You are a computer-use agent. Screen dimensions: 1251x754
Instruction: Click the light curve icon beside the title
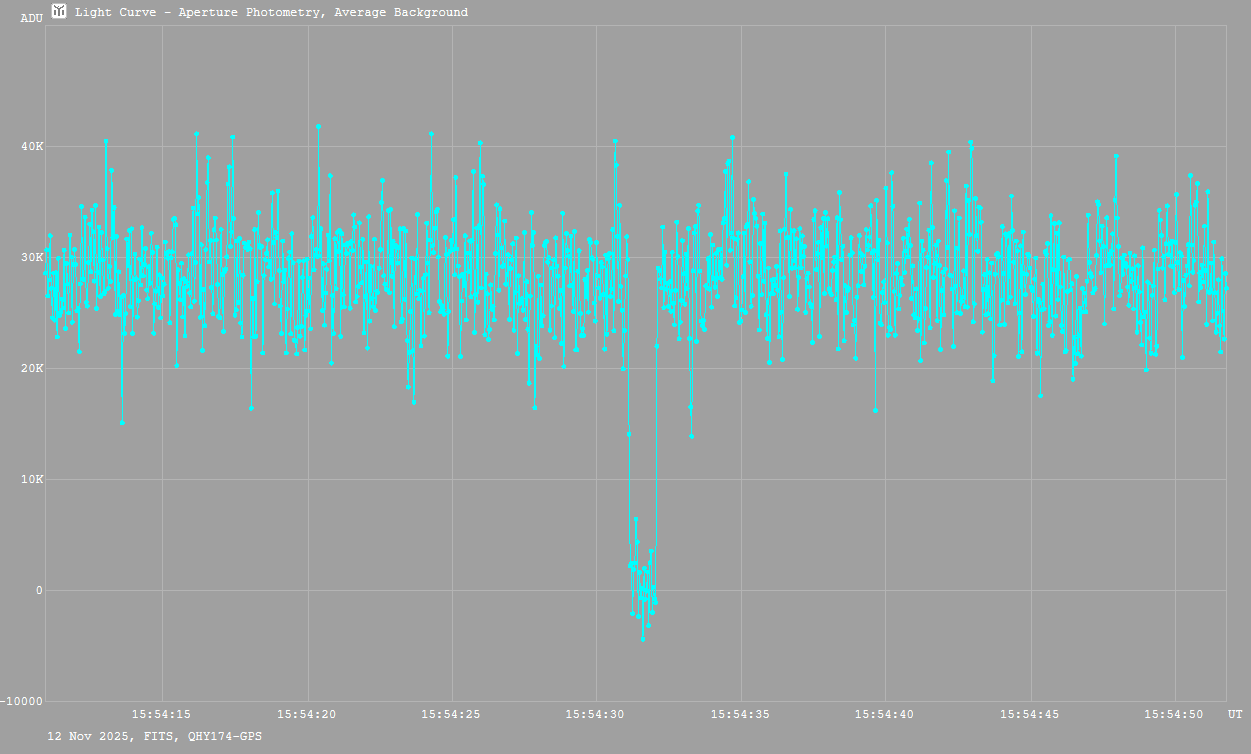[x=59, y=12]
